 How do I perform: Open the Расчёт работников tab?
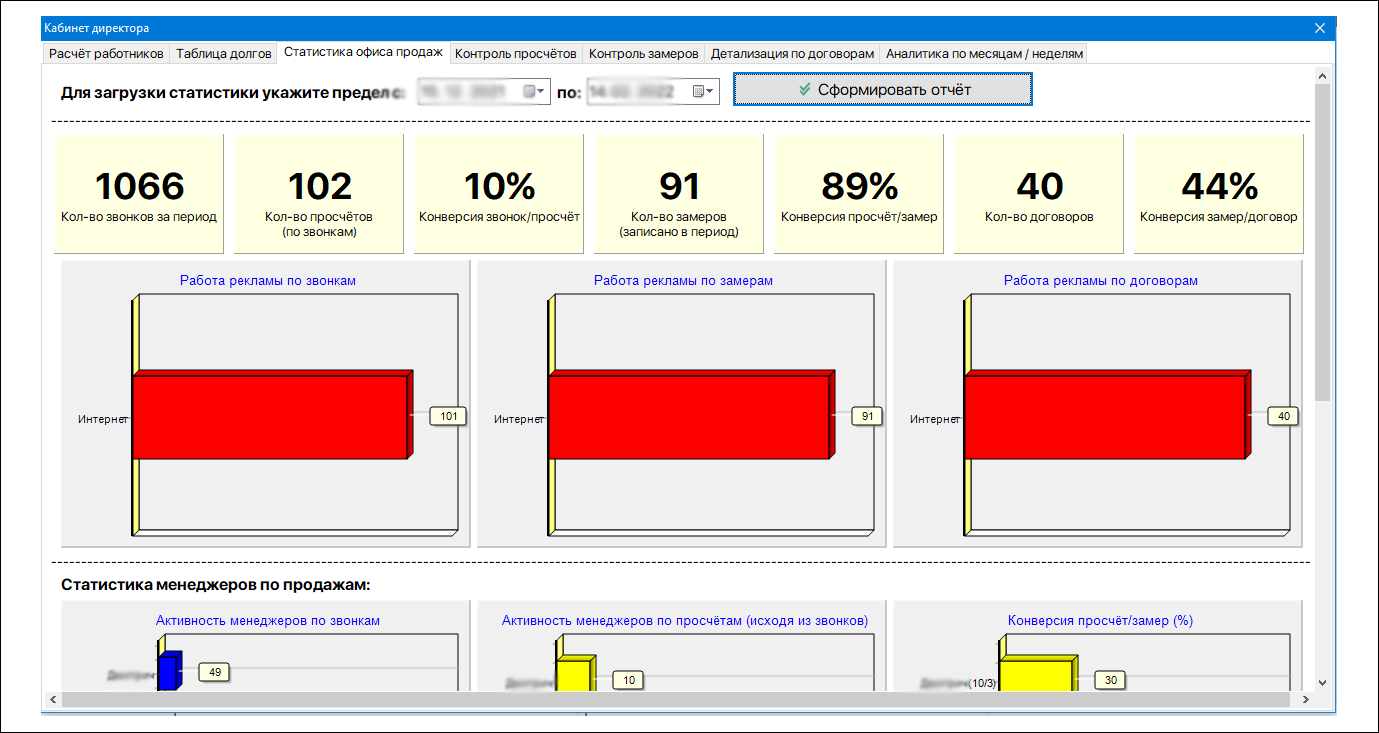105,53
